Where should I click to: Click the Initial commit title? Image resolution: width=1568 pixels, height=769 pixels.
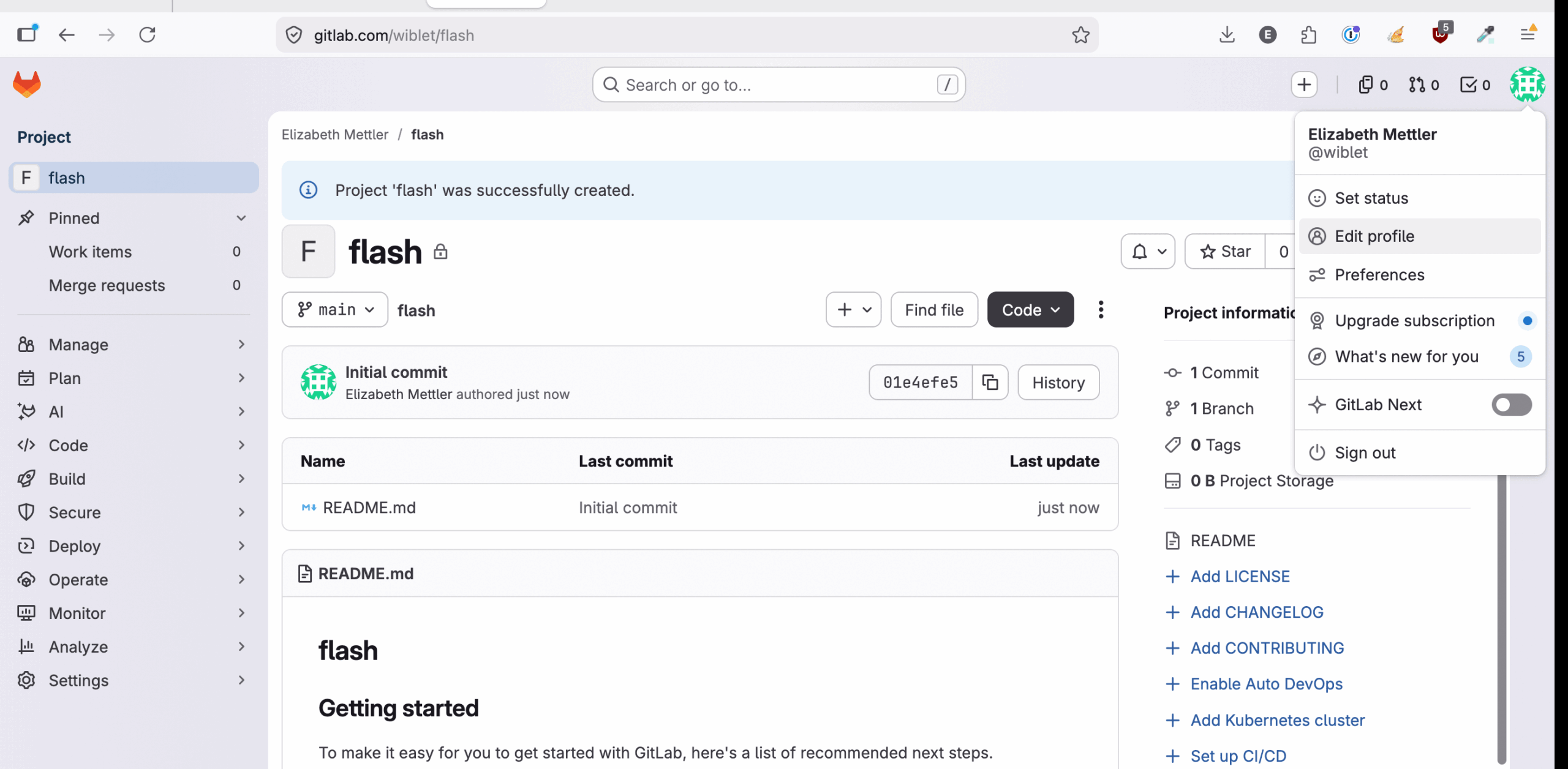pos(396,372)
